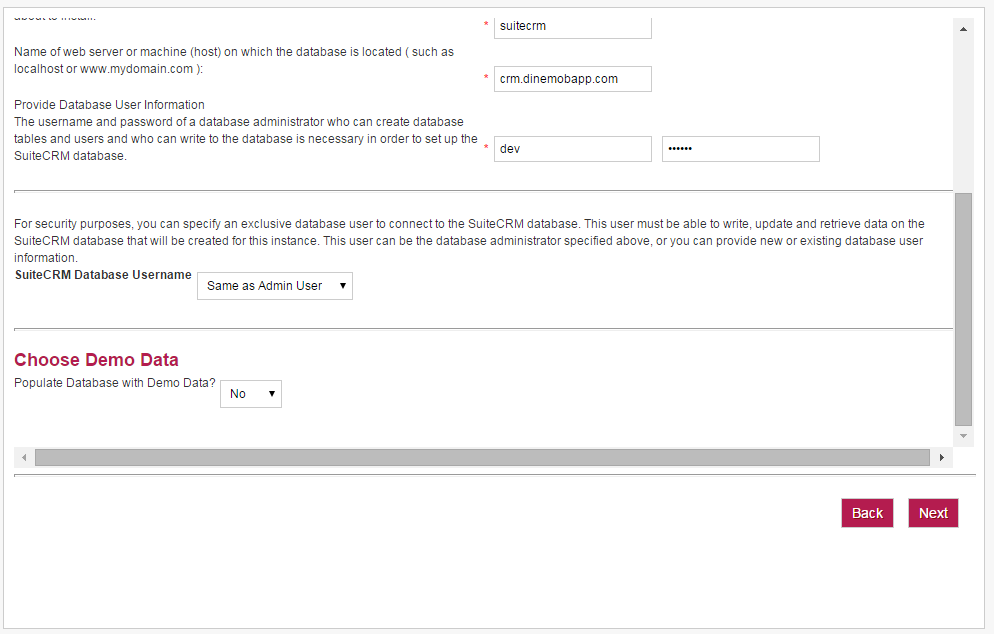The height and width of the screenshot is (634, 994).
Task: Focus the database name field containing suitecrm
Action: [x=573, y=27]
